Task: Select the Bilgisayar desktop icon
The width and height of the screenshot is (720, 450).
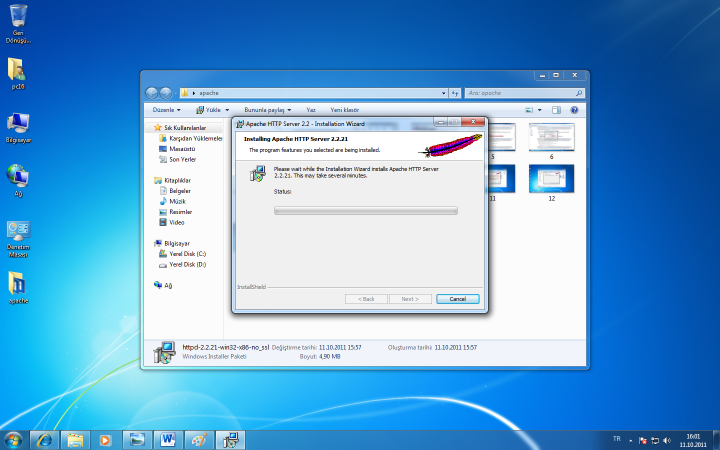Action: point(17,124)
